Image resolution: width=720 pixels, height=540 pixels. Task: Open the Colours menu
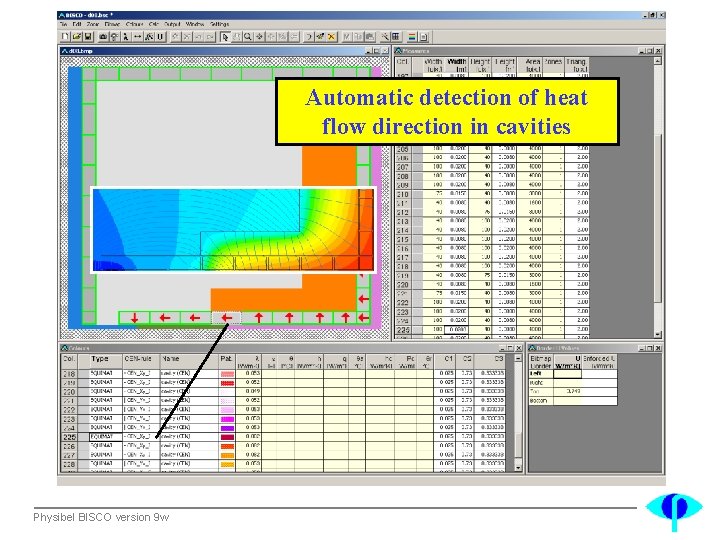coord(135,24)
